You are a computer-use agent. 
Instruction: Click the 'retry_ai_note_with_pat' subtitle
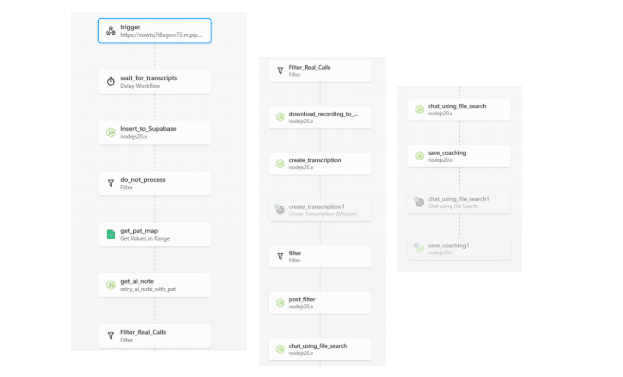148,289
